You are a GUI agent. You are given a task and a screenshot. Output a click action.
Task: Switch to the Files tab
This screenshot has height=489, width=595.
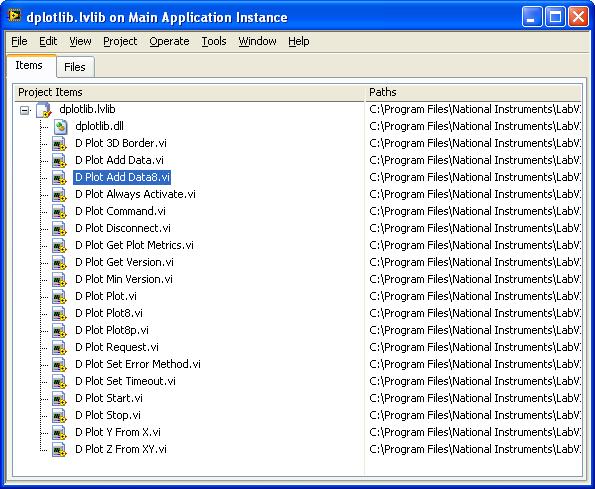75,67
